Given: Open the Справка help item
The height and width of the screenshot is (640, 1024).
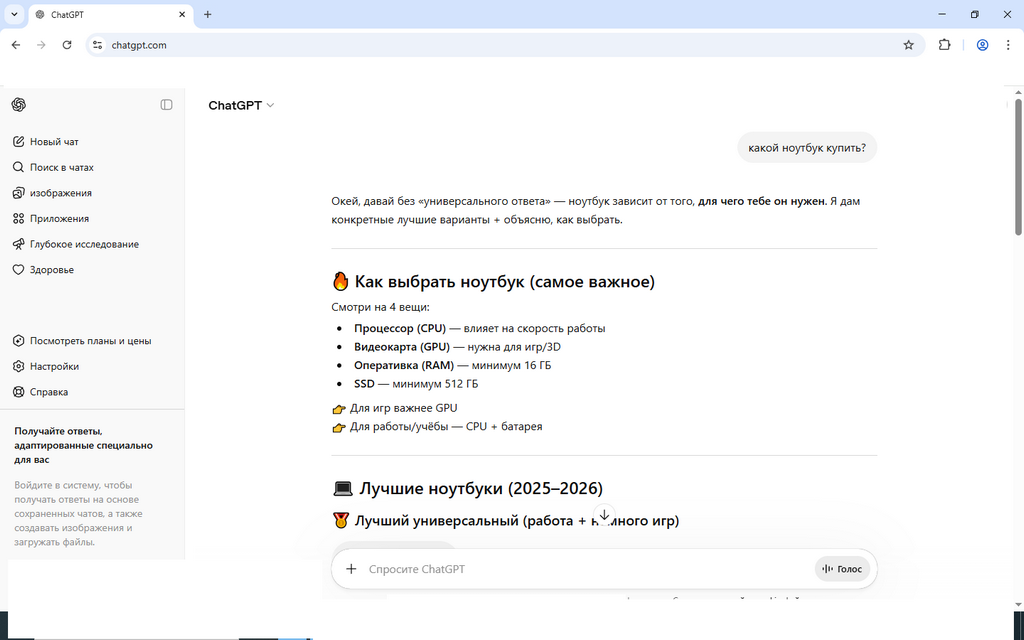Looking at the screenshot, I should click(x=48, y=392).
